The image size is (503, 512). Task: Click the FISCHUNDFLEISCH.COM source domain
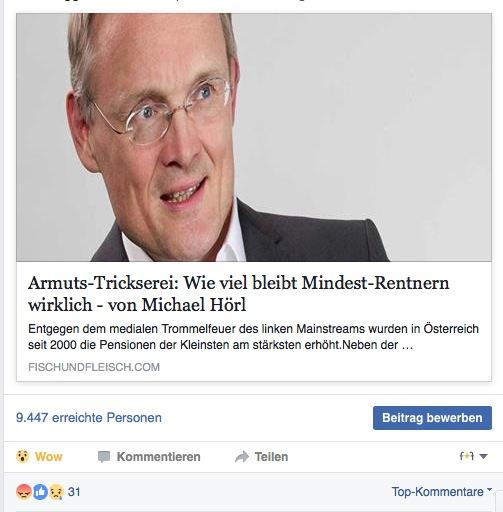coord(94,367)
